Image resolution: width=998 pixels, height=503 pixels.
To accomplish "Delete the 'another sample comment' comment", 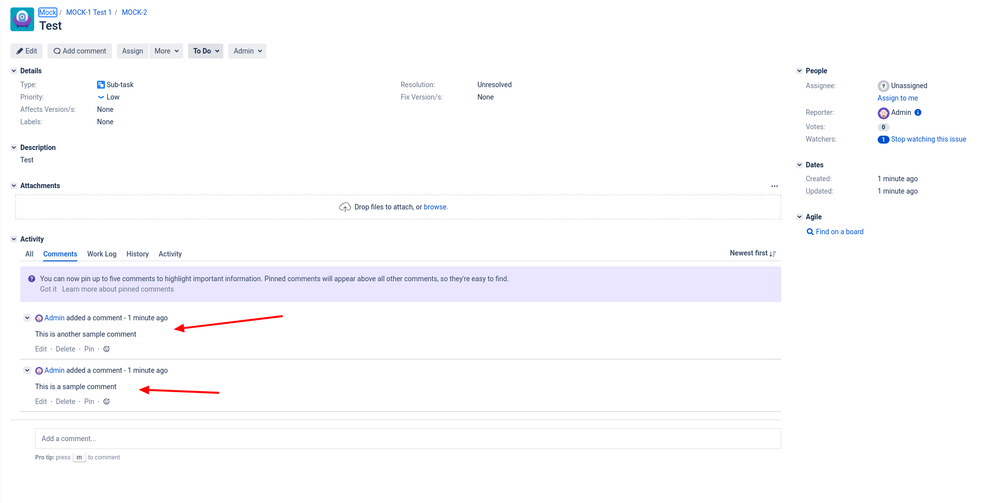I will pyautogui.click(x=66, y=349).
